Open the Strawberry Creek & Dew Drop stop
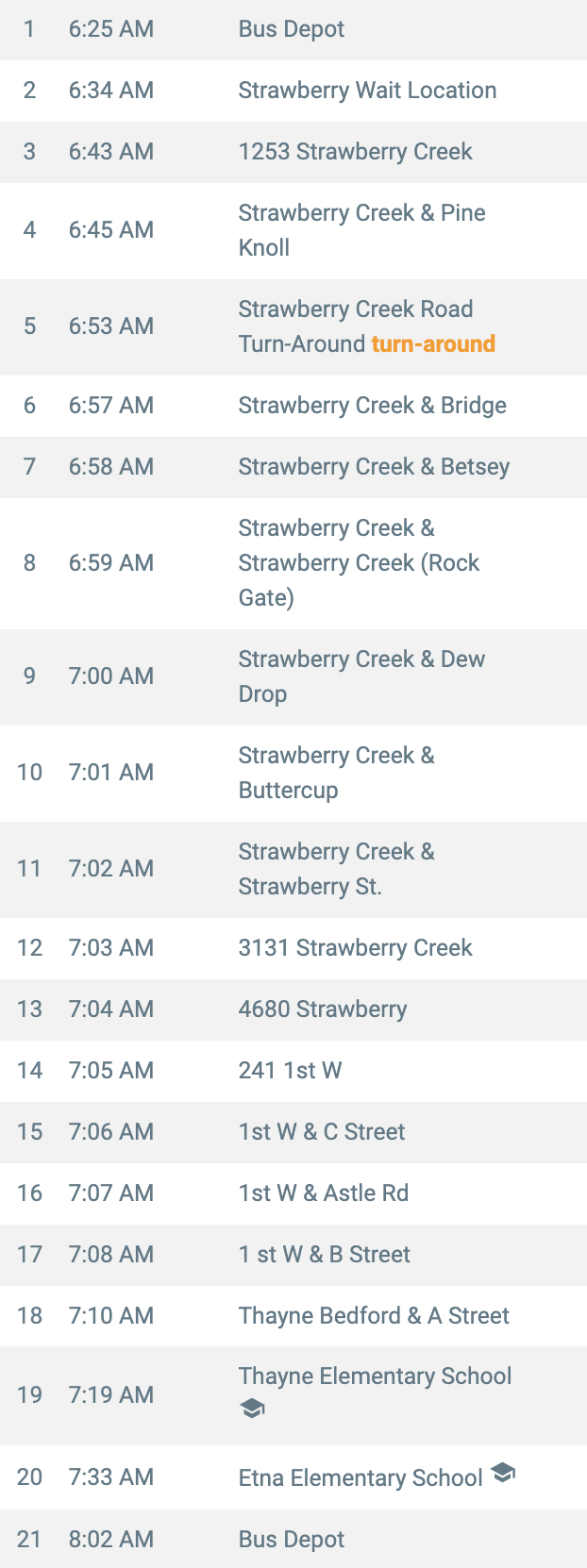This screenshot has height=1568, width=587. 293,677
